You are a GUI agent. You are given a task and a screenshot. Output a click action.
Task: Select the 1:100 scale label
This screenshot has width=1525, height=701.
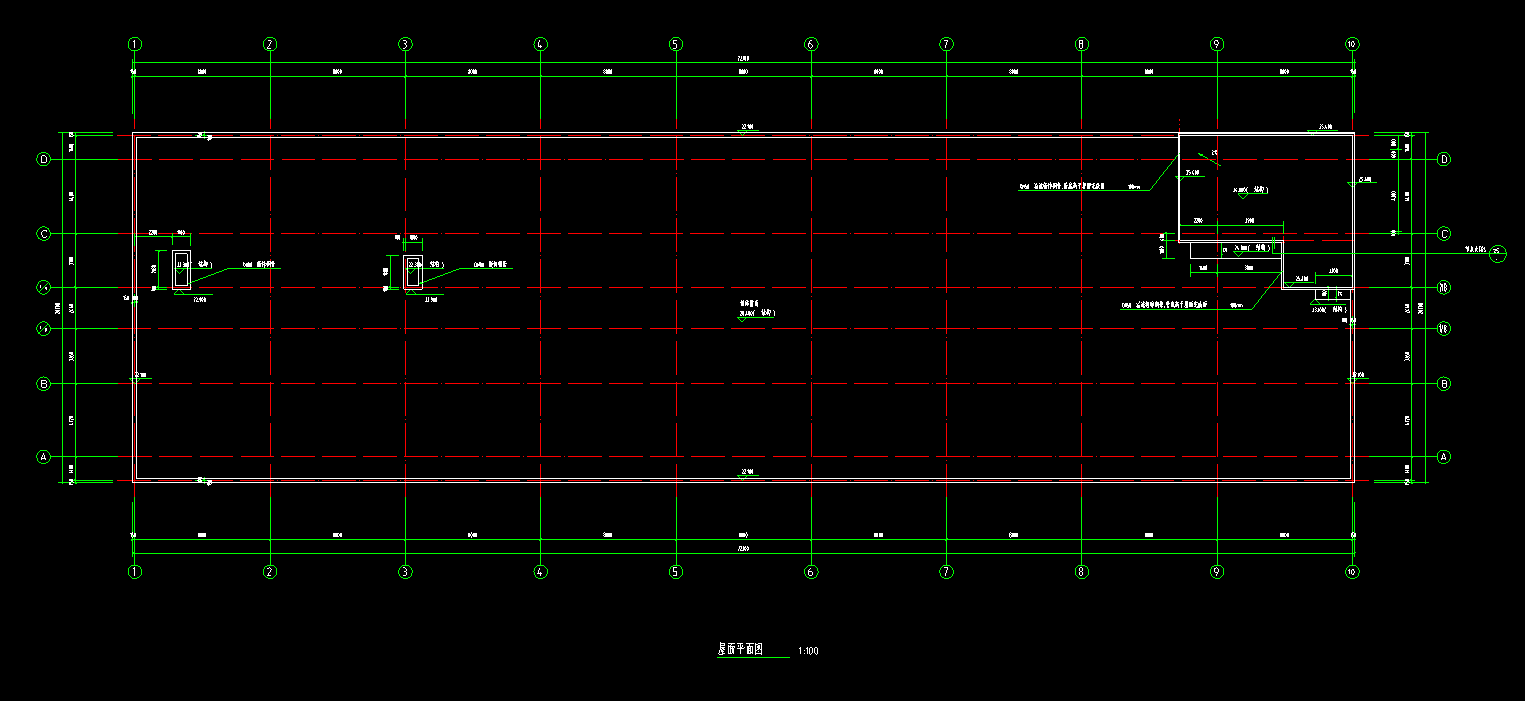tap(808, 652)
